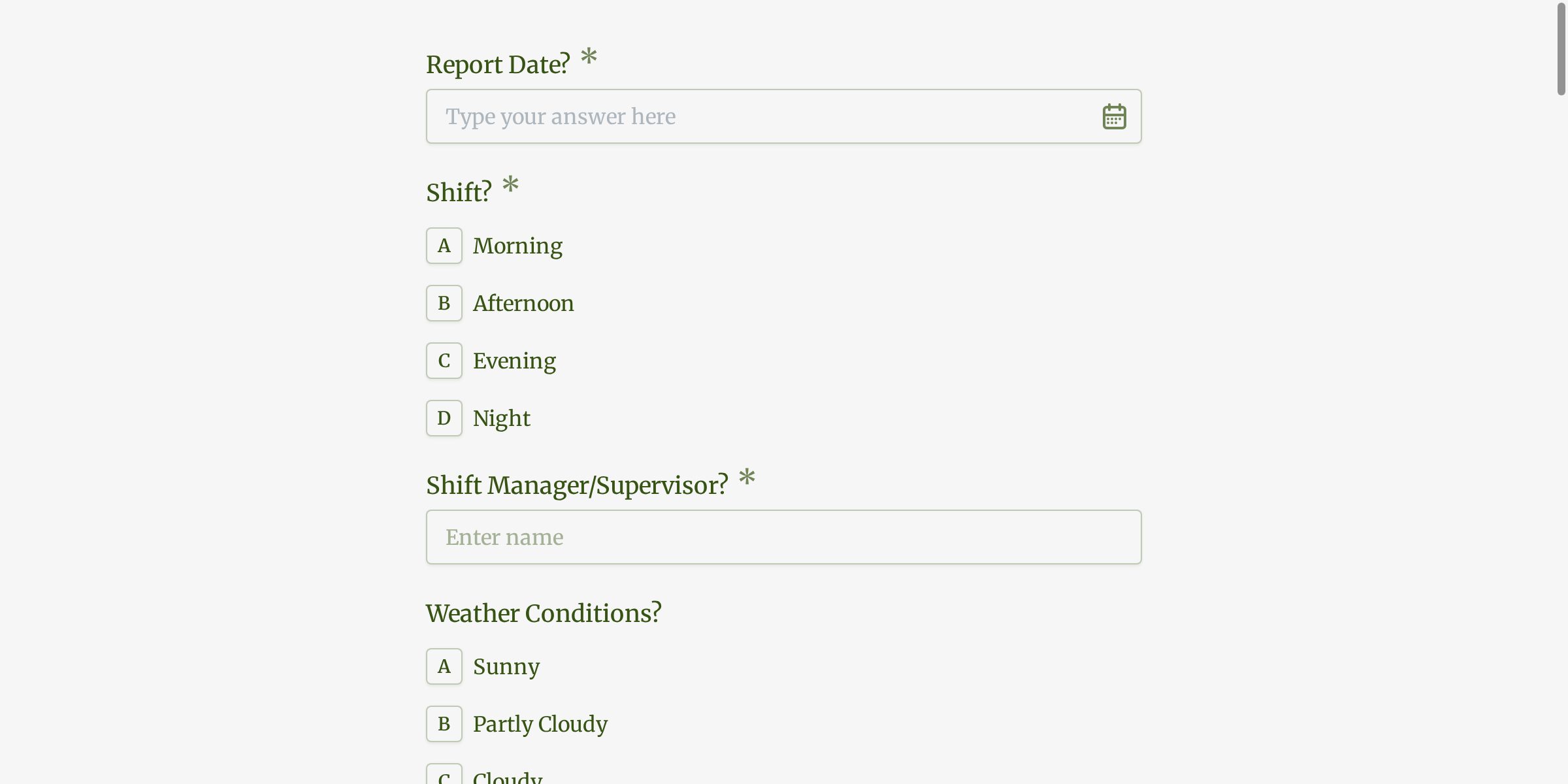
Task: Click the A key badge beside Morning
Action: coord(444,246)
